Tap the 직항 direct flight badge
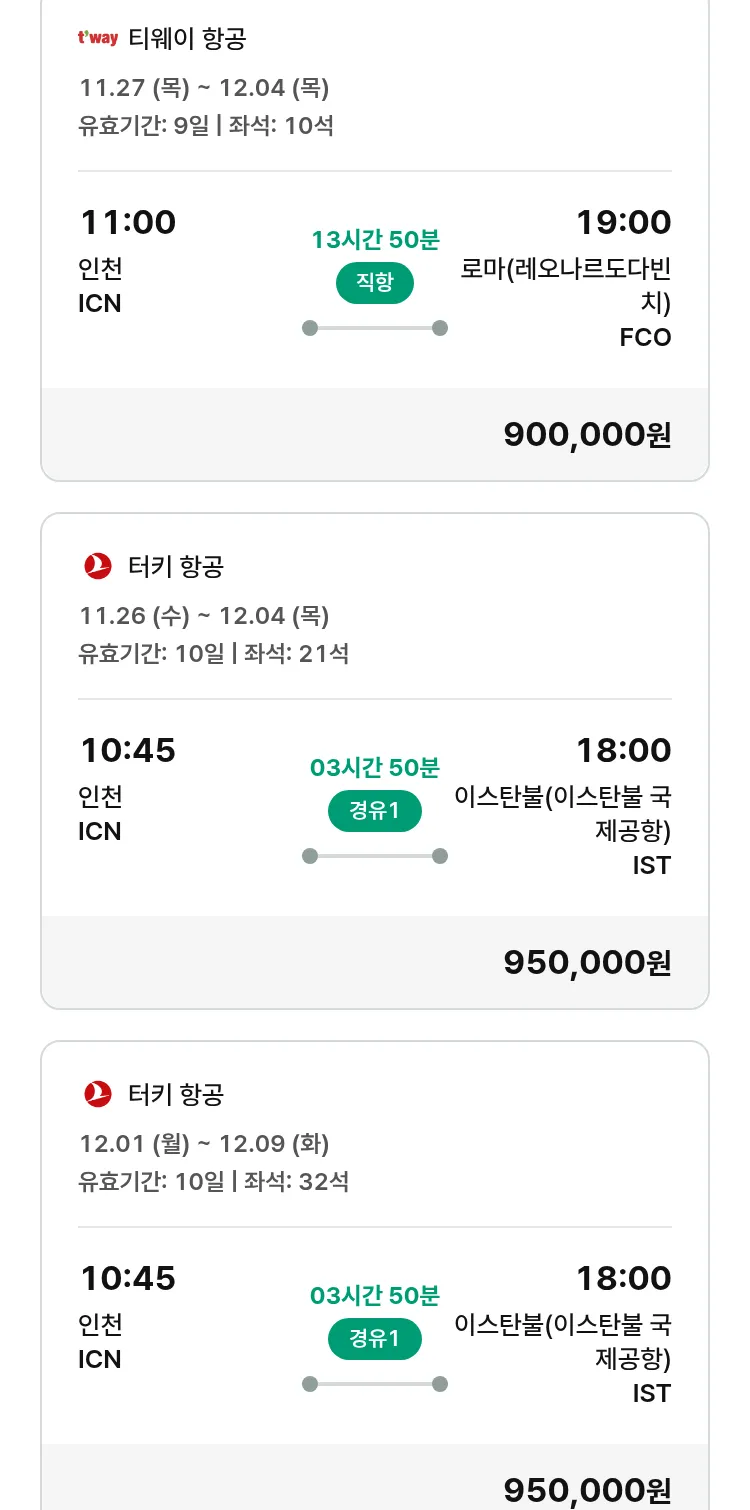The width and height of the screenshot is (750, 1510). tap(375, 283)
